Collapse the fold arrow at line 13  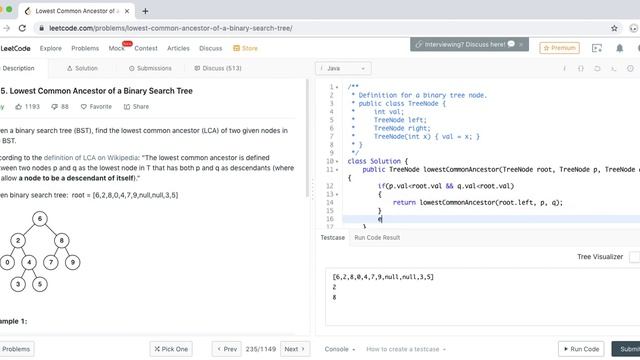pos(337,194)
